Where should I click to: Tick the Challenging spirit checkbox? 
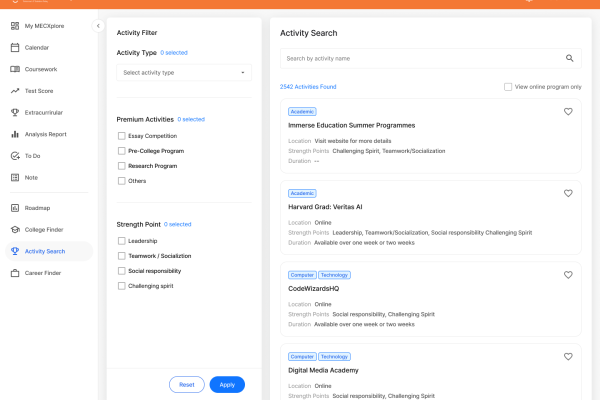[122, 286]
